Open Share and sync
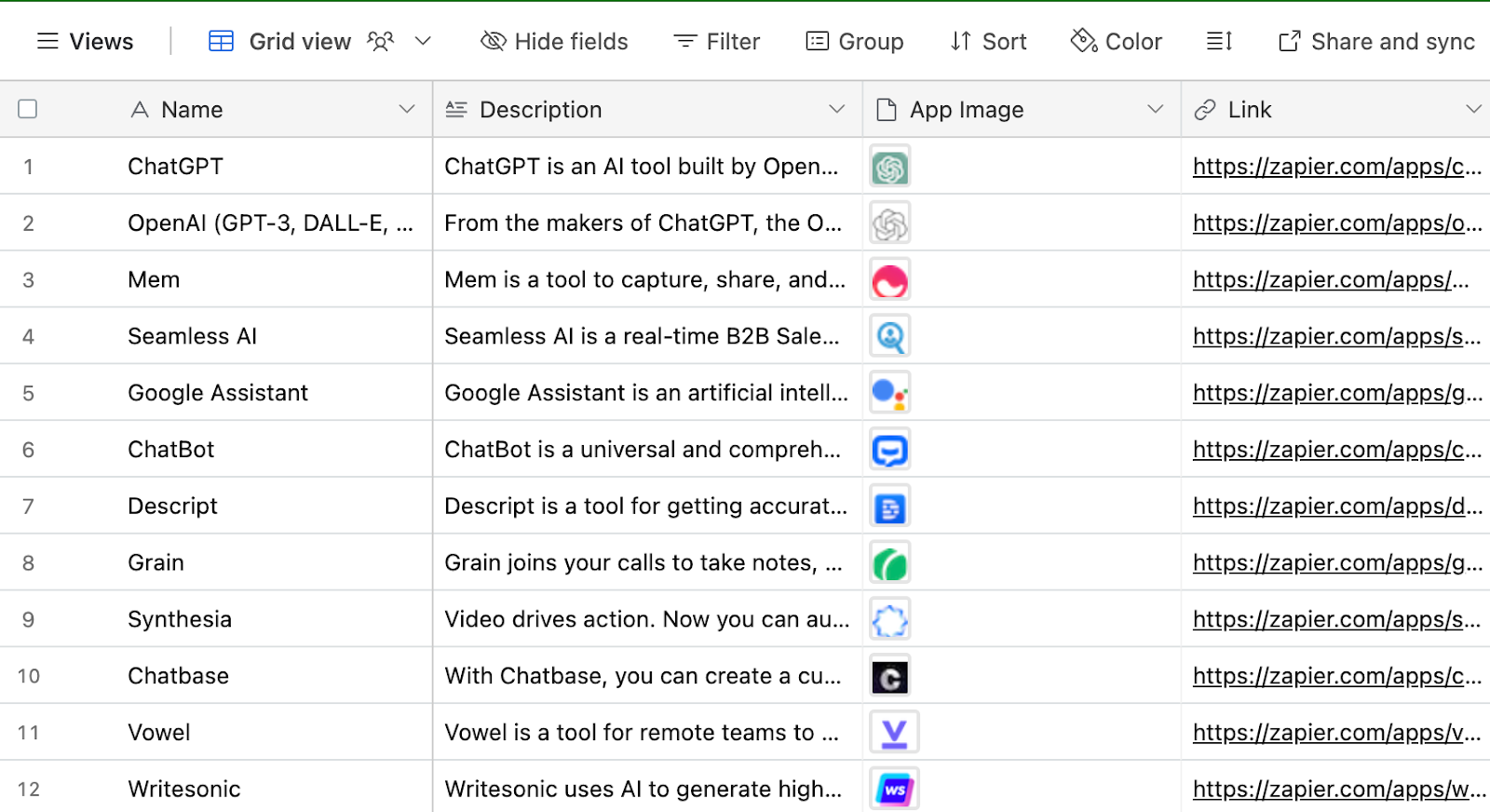 pyautogui.click(x=1376, y=42)
